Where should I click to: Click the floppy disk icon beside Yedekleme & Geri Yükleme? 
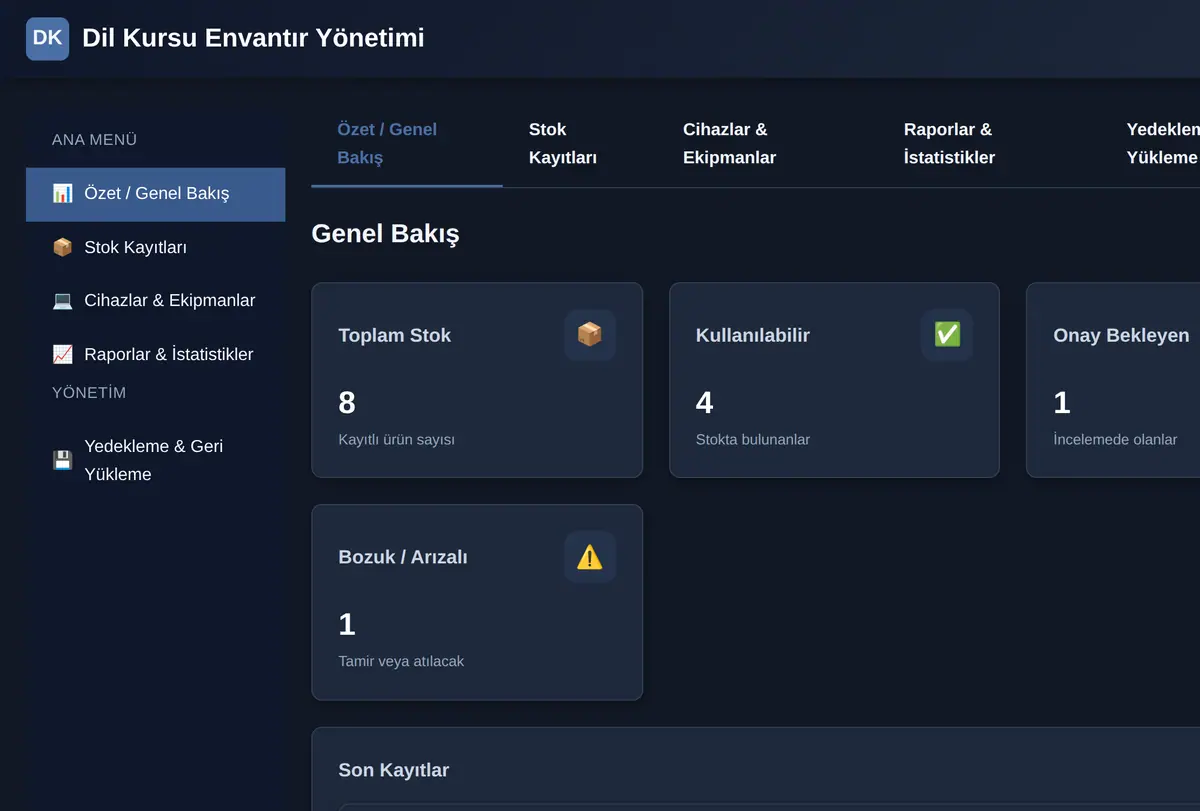point(63,460)
